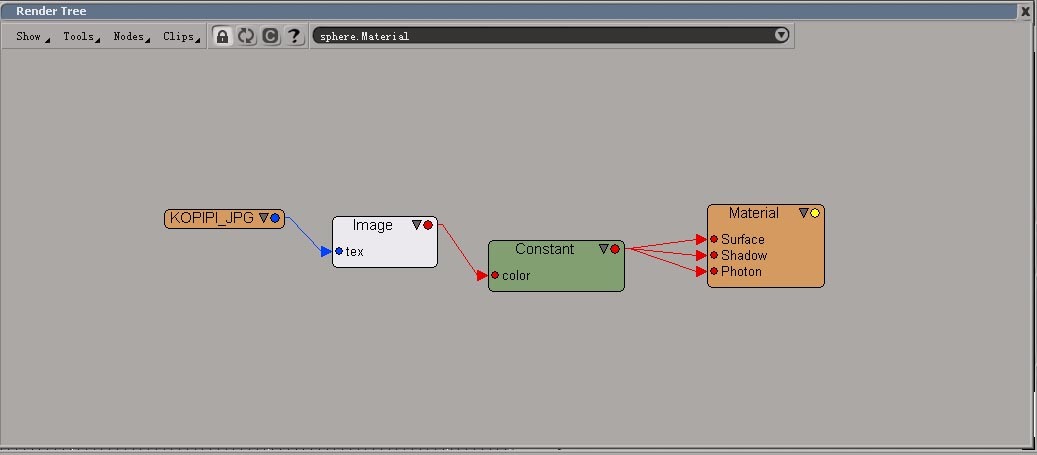This screenshot has height=455, width=1037.
Task: Click the Surface label on Material node
Action: point(743,239)
